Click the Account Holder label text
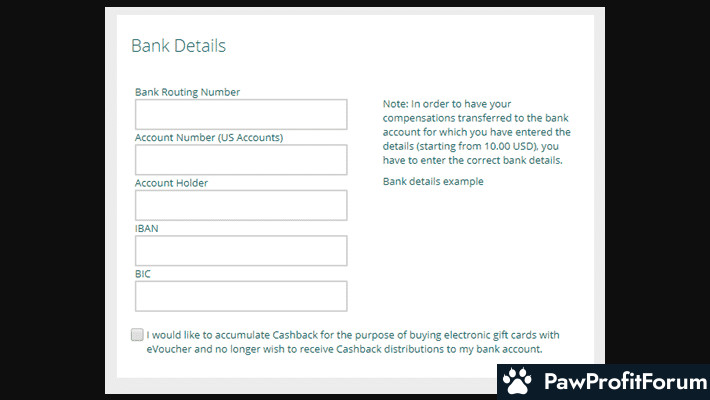The width and height of the screenshot is (710, 400). pos(171,183)
